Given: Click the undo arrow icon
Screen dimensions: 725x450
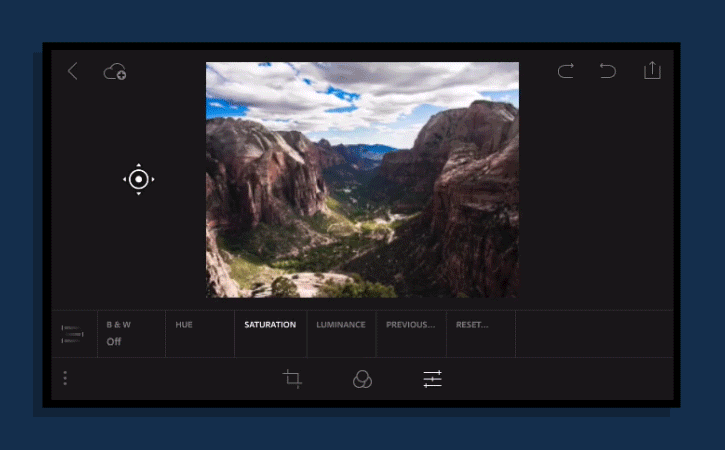Looking at the screenshot, I should tap(607, 71).
